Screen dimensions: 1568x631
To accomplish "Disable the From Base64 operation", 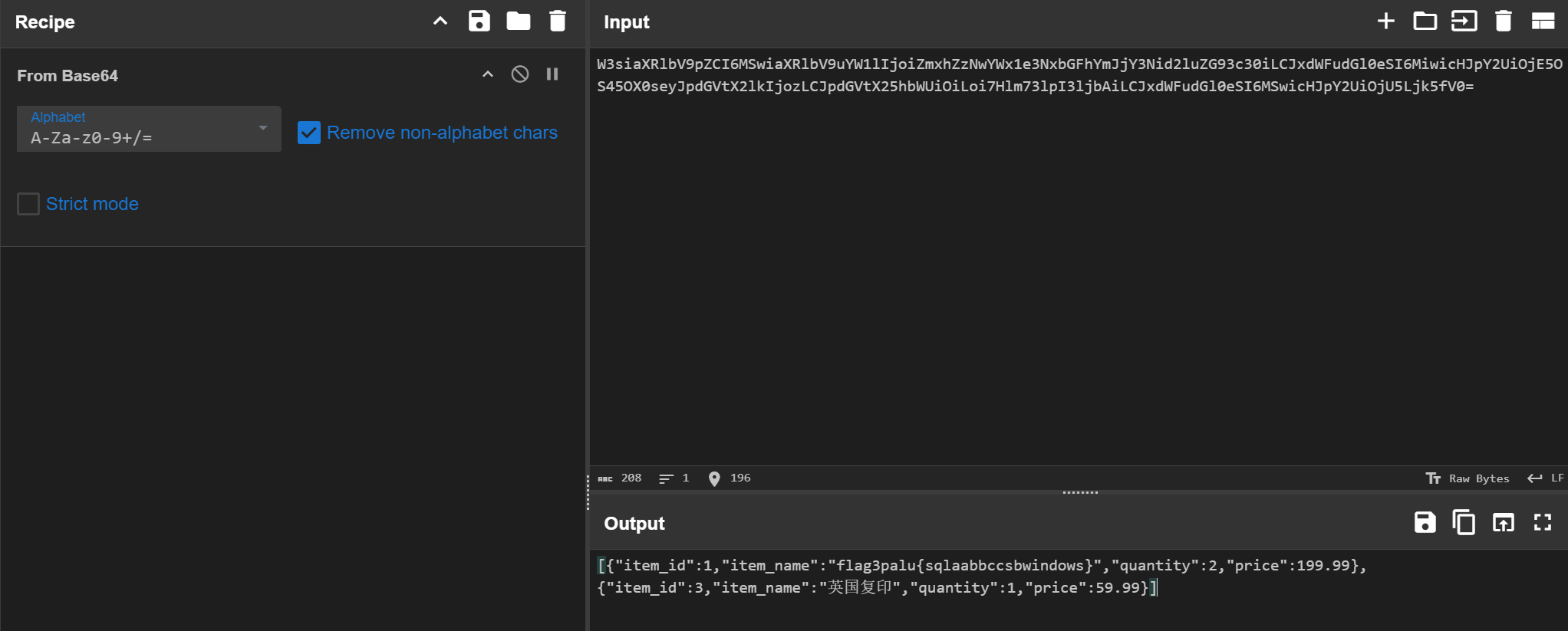I will pos(520,74).
